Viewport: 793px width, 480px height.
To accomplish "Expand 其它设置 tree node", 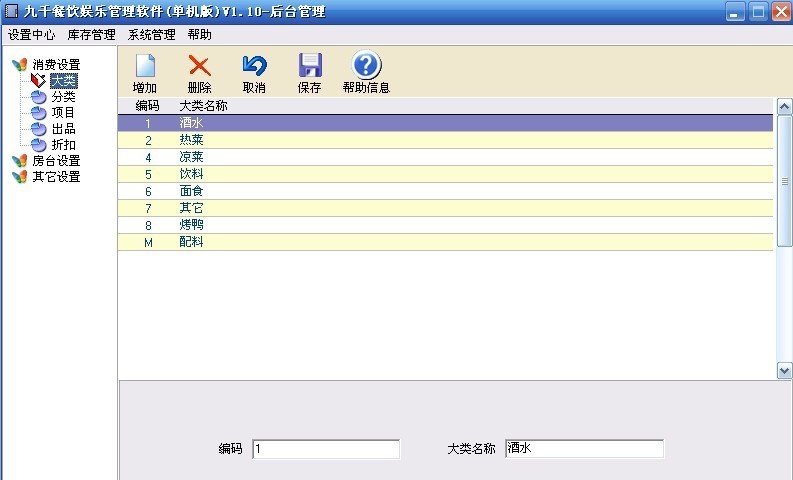I will [x=56, y=177].
